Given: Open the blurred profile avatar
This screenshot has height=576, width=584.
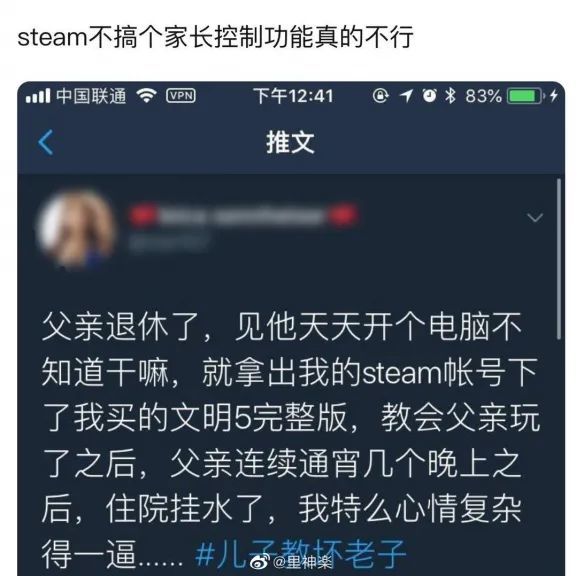Looking at the screenshot, I should [76, 228].
